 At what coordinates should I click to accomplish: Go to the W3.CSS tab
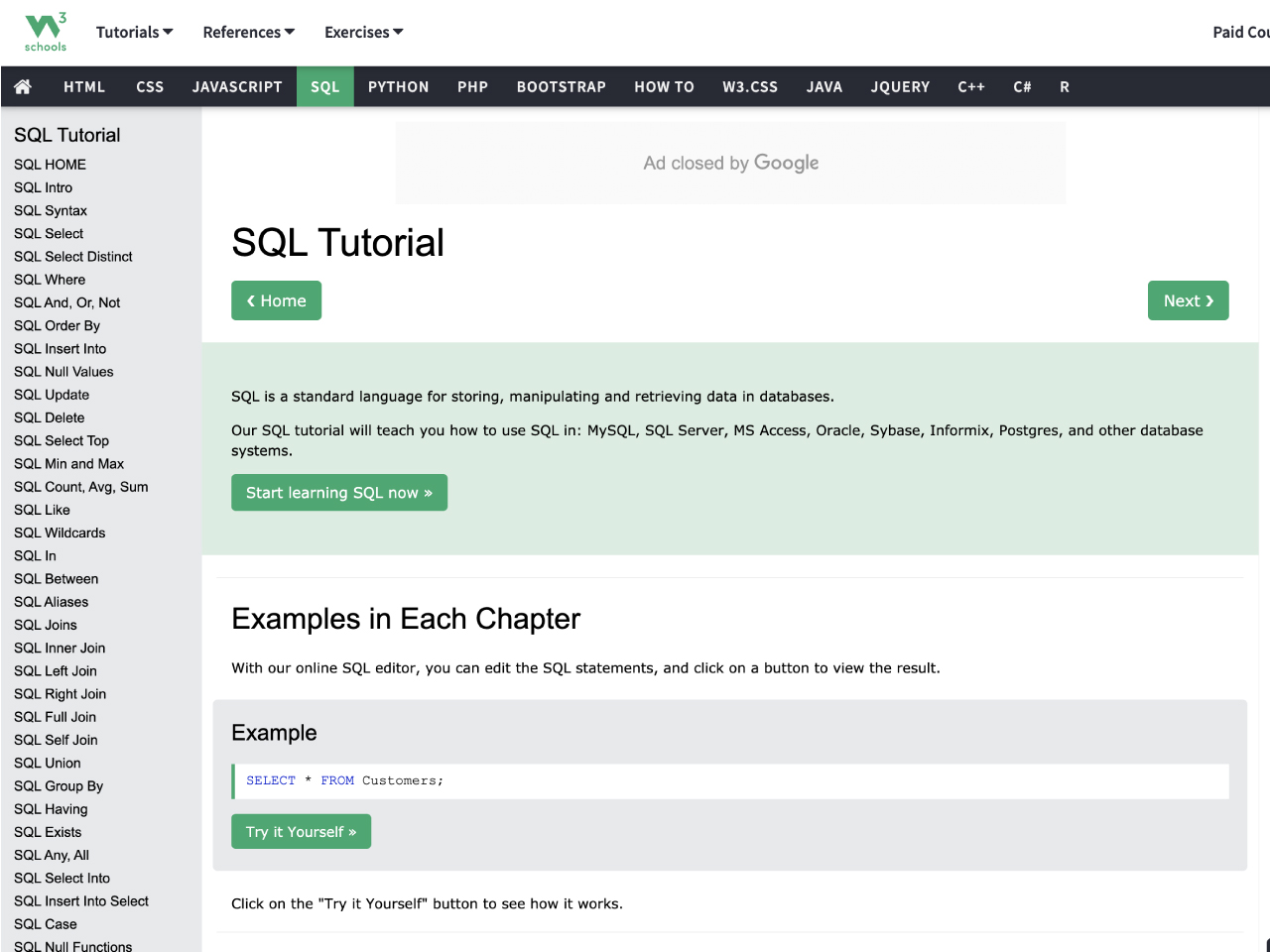point(750,86)
